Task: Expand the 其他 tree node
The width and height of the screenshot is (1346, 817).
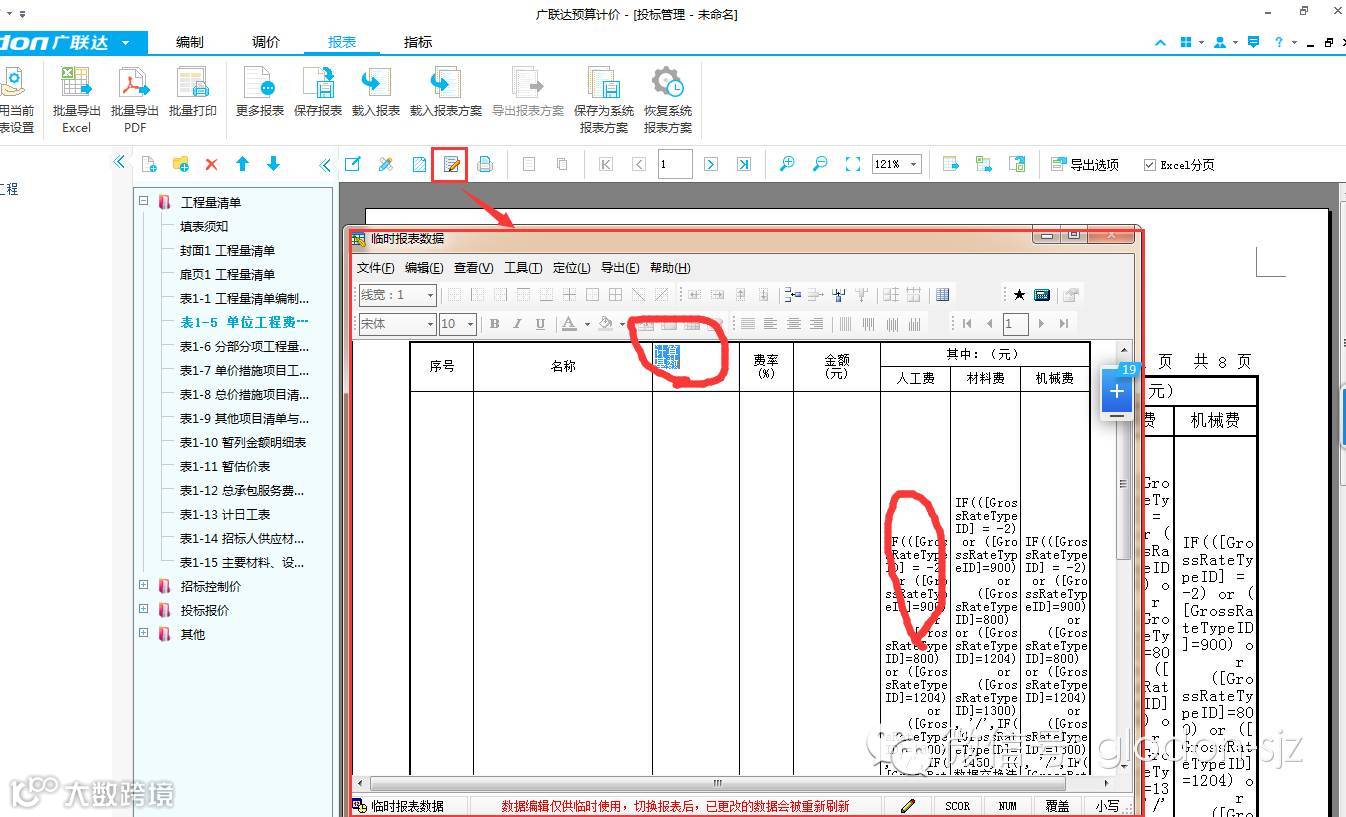Action: pos(144,633)
